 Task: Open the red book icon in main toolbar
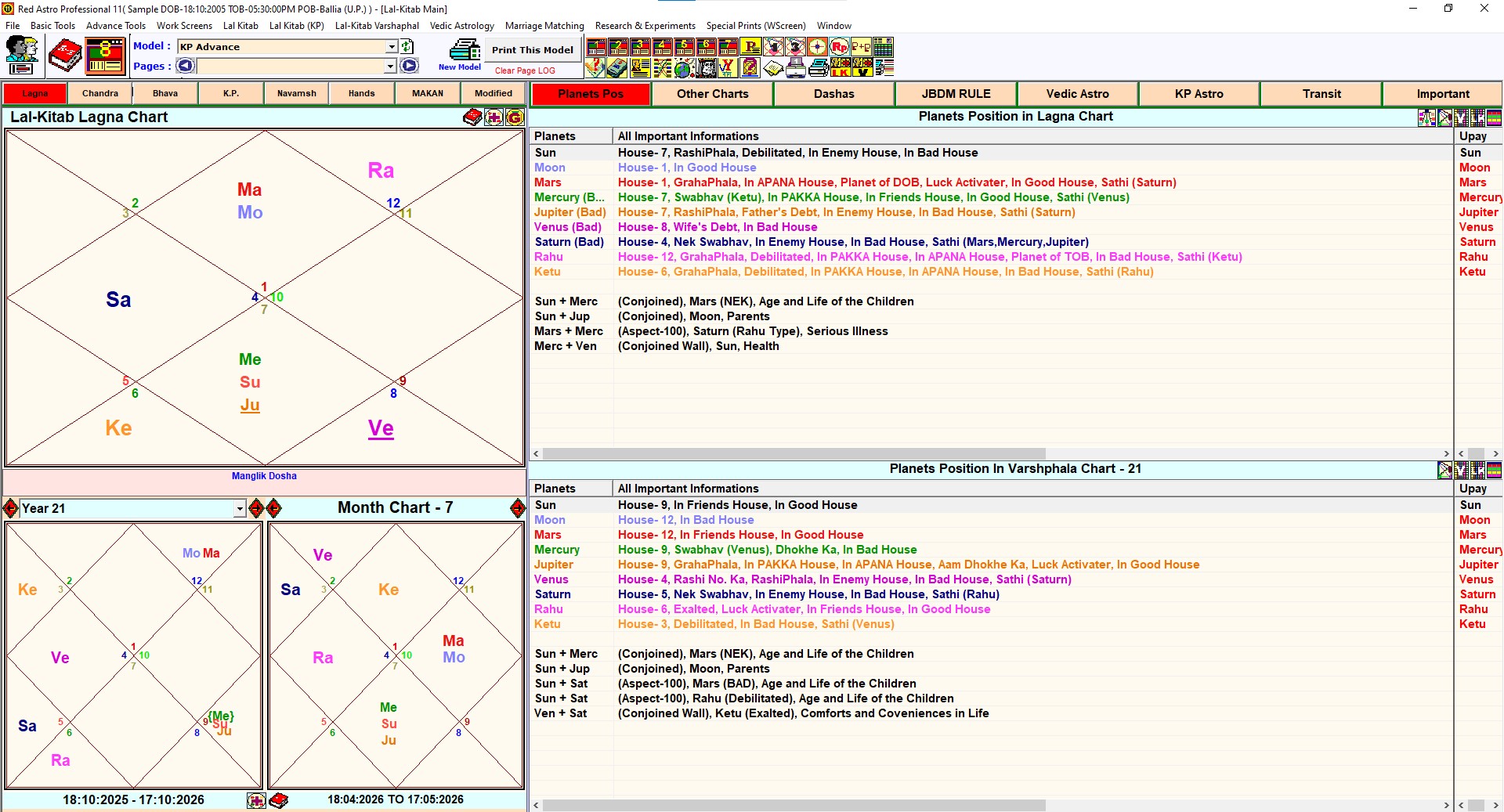64,55
